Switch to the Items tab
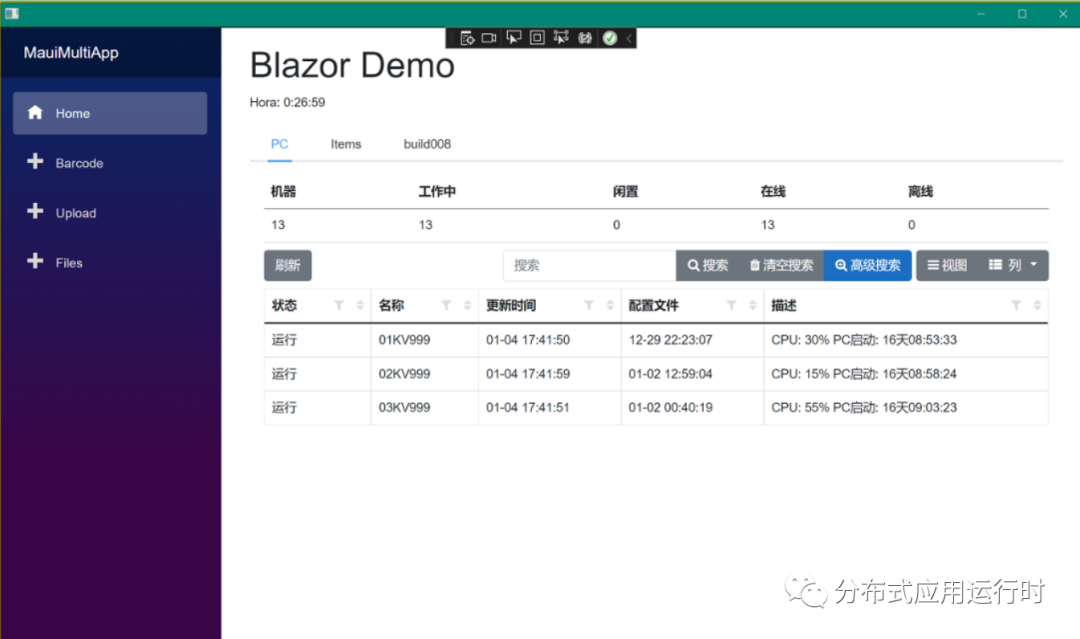 346,144
